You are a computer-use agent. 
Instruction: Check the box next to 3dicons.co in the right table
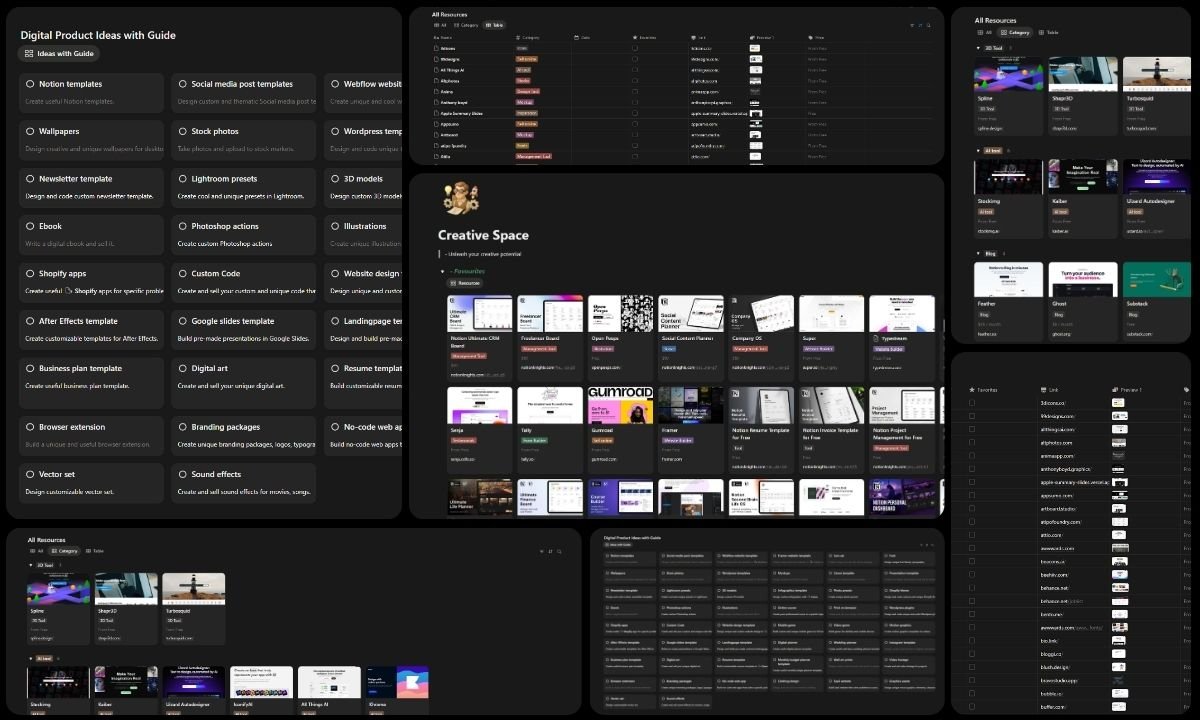(x=972, y=403)
